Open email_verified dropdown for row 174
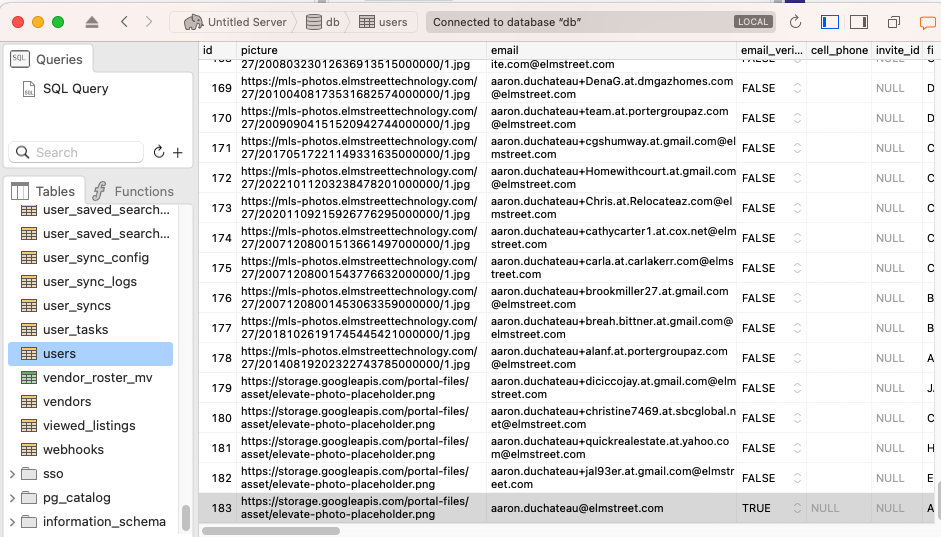941x537 pixels. 797,238
